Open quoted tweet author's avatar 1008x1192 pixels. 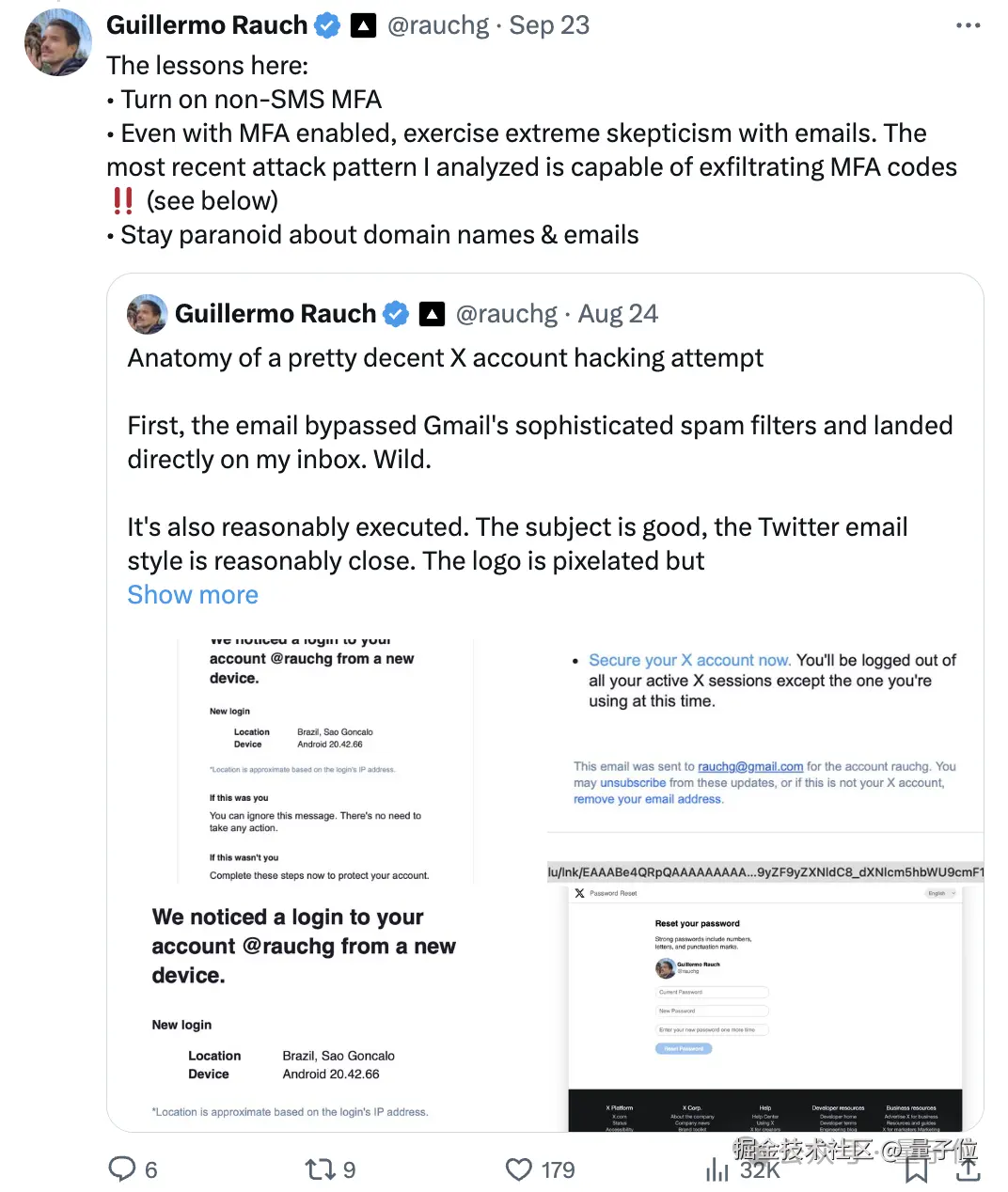point(147,314)
